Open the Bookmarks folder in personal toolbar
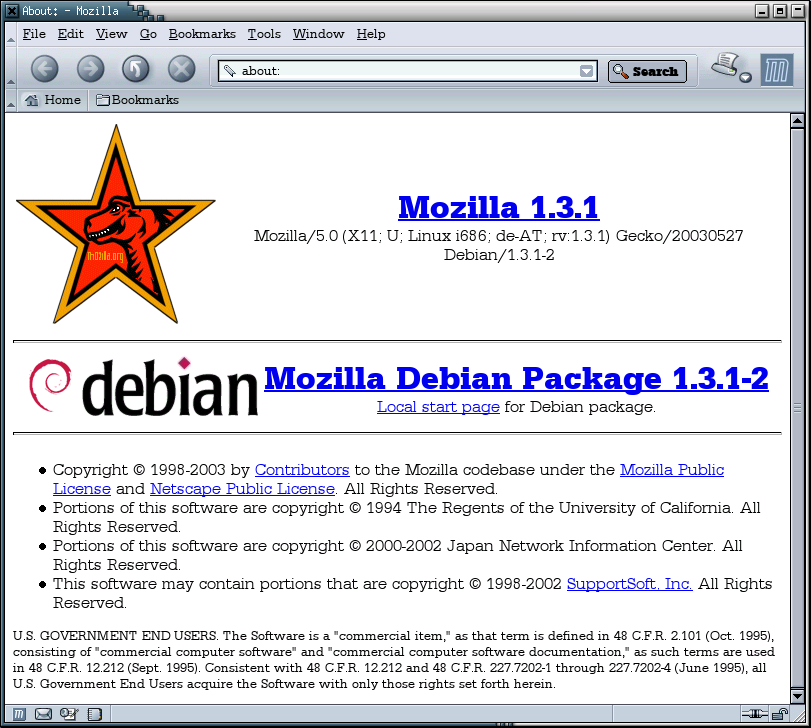The height and width of the screenshot is (728, 811). click(137, 100)
